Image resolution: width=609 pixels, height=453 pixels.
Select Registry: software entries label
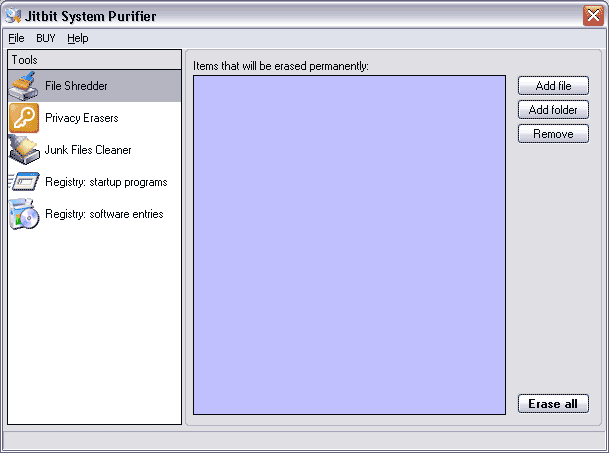(104, 214)
